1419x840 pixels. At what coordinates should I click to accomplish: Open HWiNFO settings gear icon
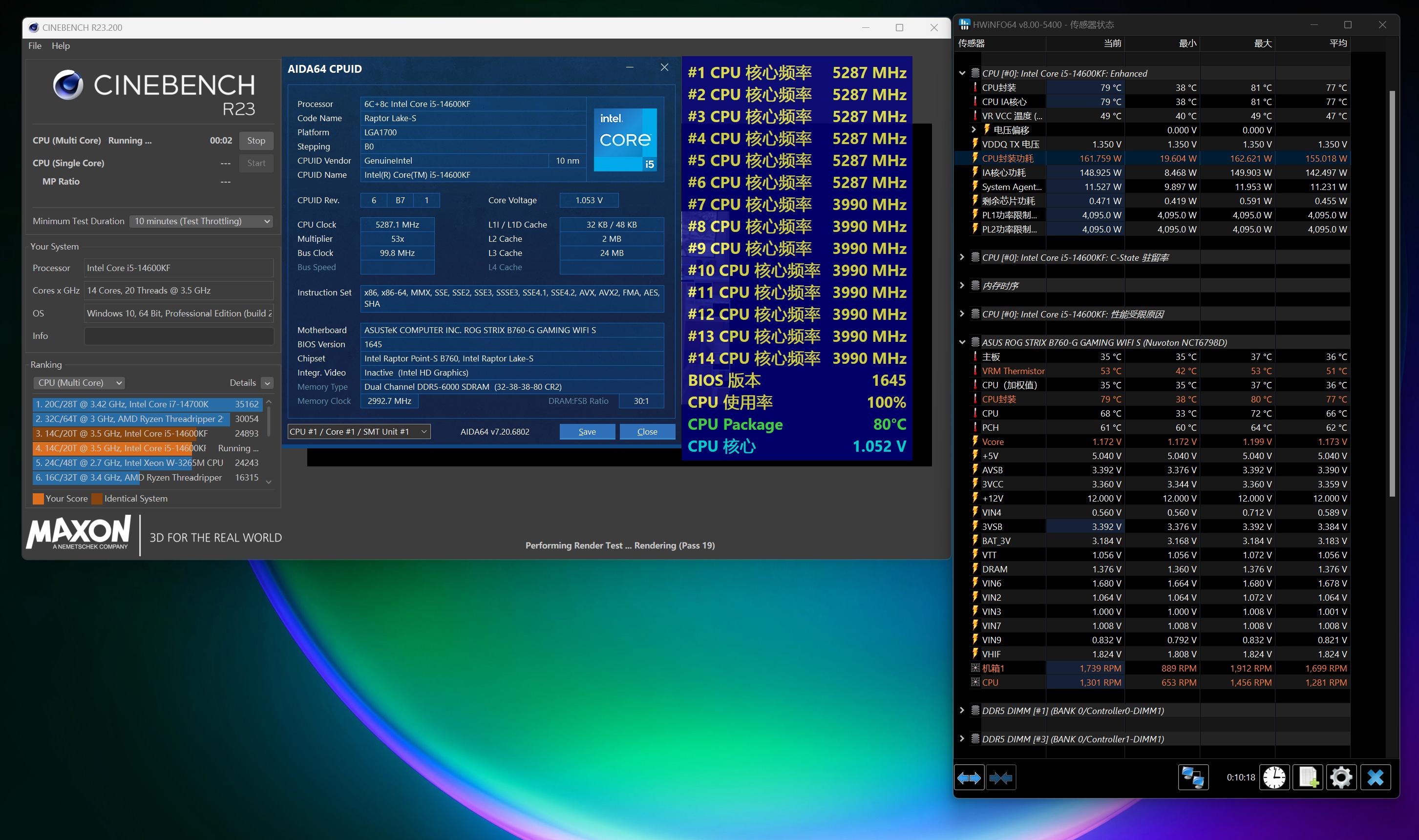point(1341,778)
